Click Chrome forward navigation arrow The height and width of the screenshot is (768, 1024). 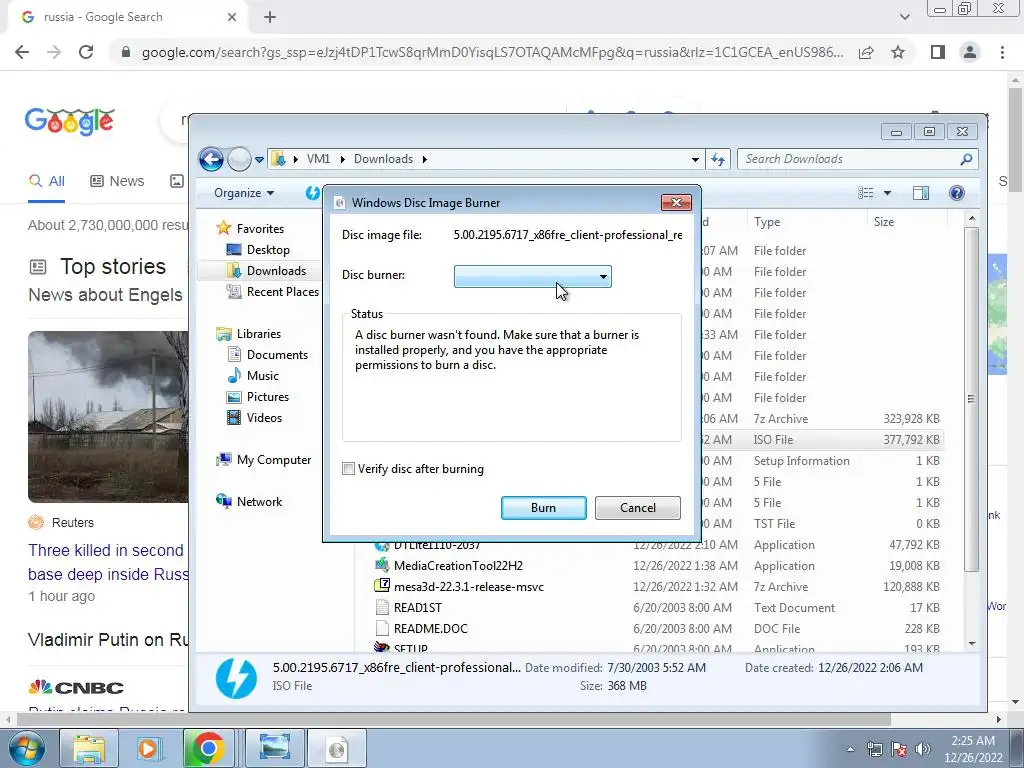pyautogui.click(x=54, y=52)
